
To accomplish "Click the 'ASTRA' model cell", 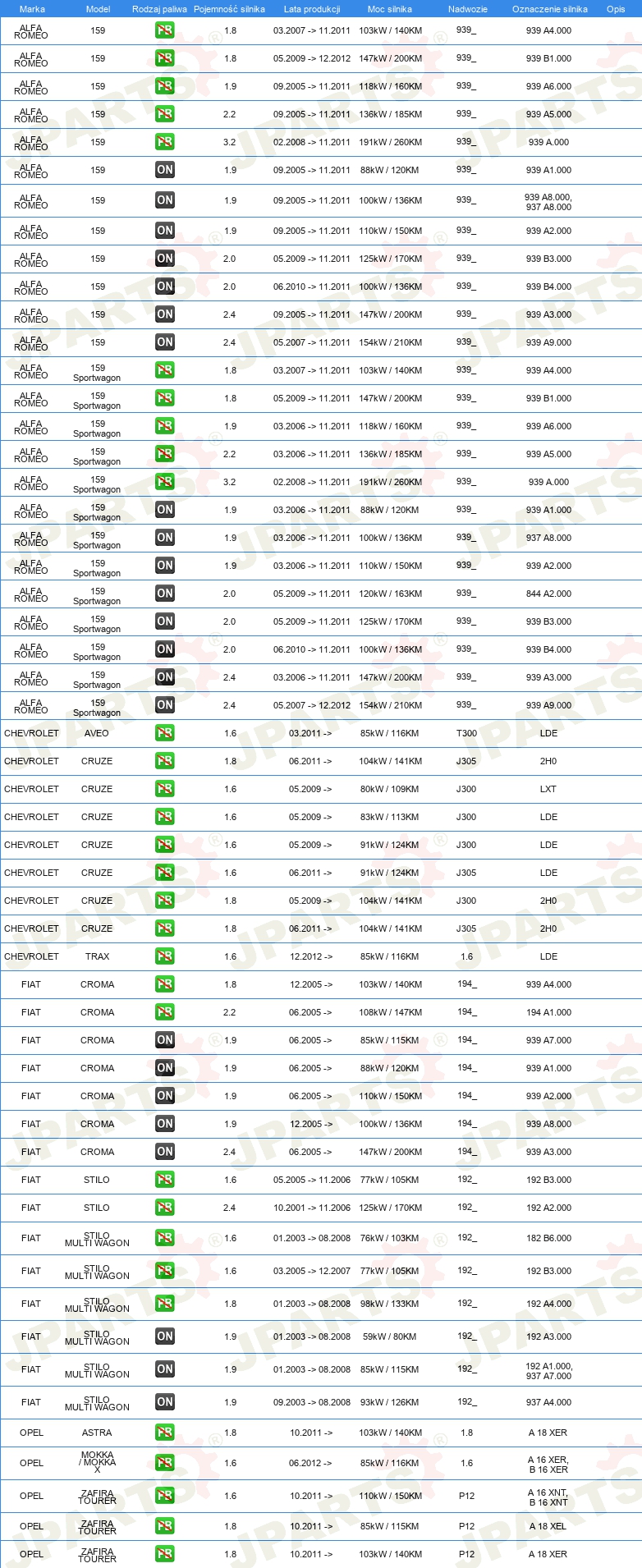I will click(97, 1433).
